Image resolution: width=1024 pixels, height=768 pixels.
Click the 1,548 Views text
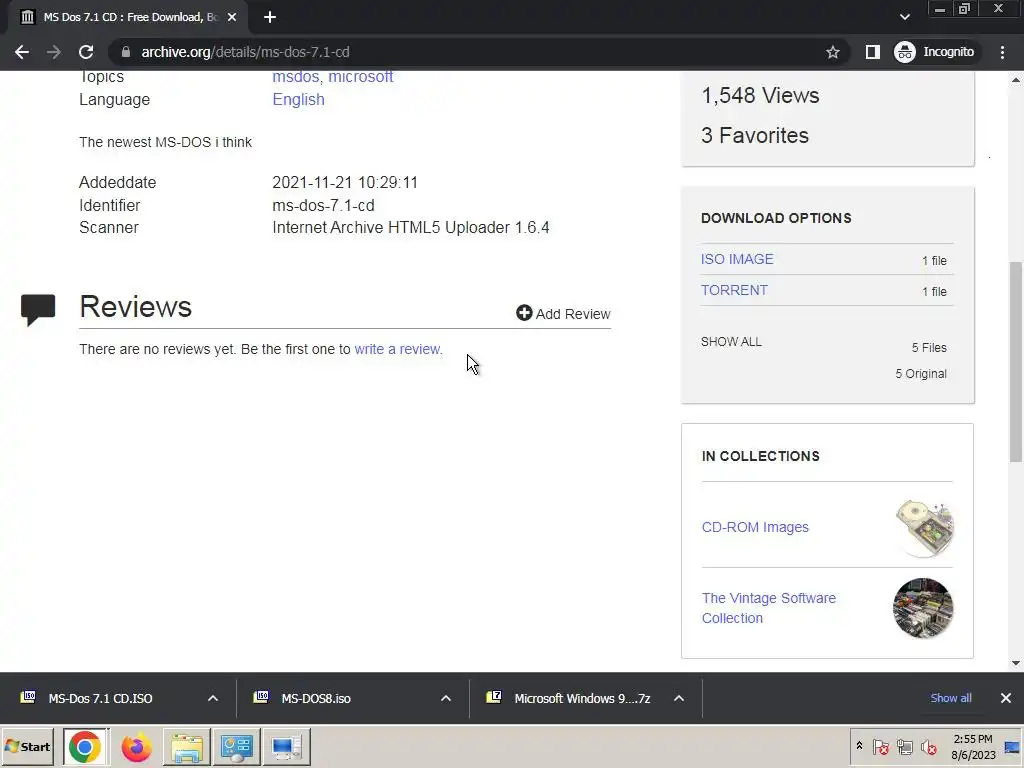[x=760, y=96]
